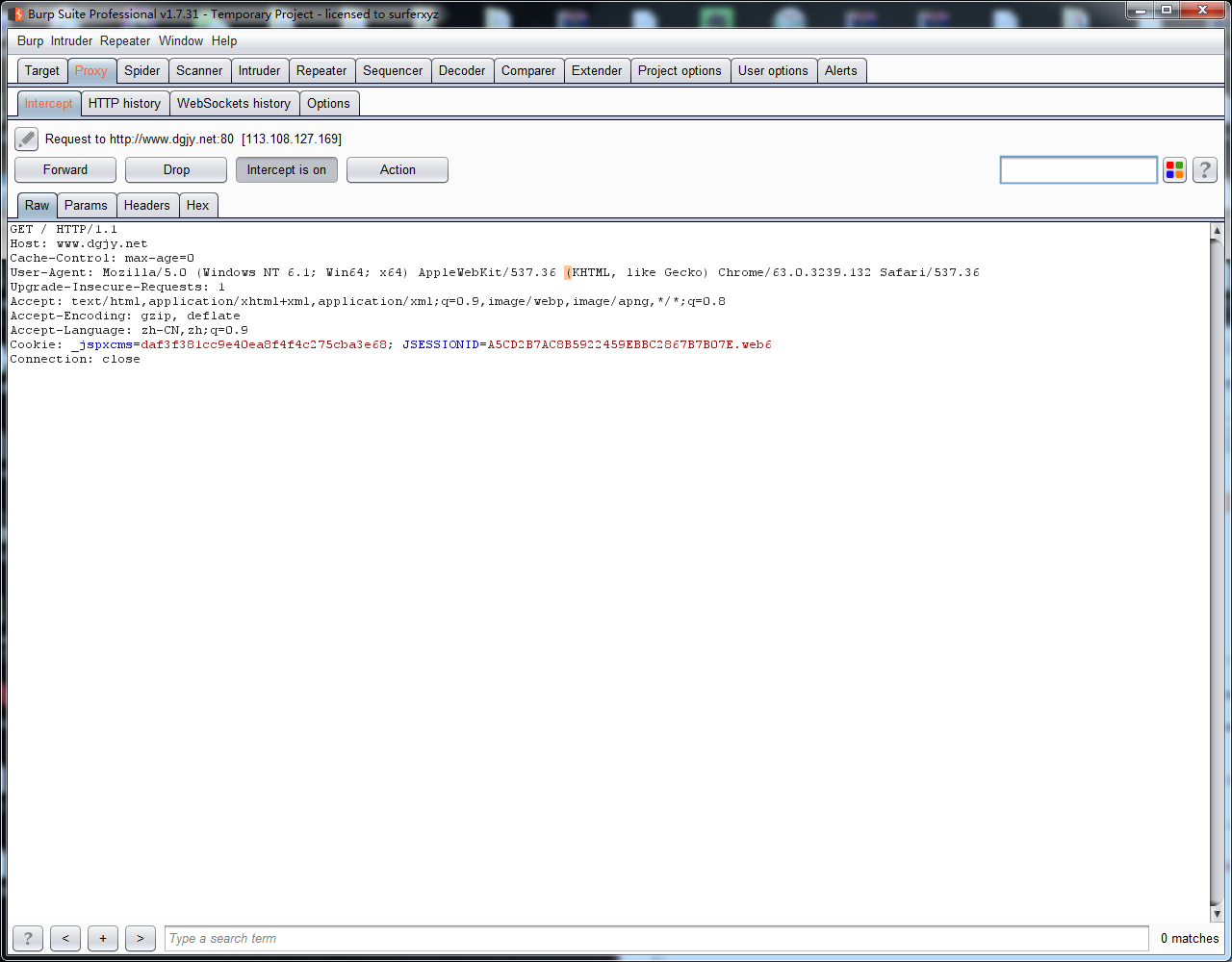Open the Alerts tab
Image resolution: width=1232 pixels, height=962 pixels.
(841, 71)
